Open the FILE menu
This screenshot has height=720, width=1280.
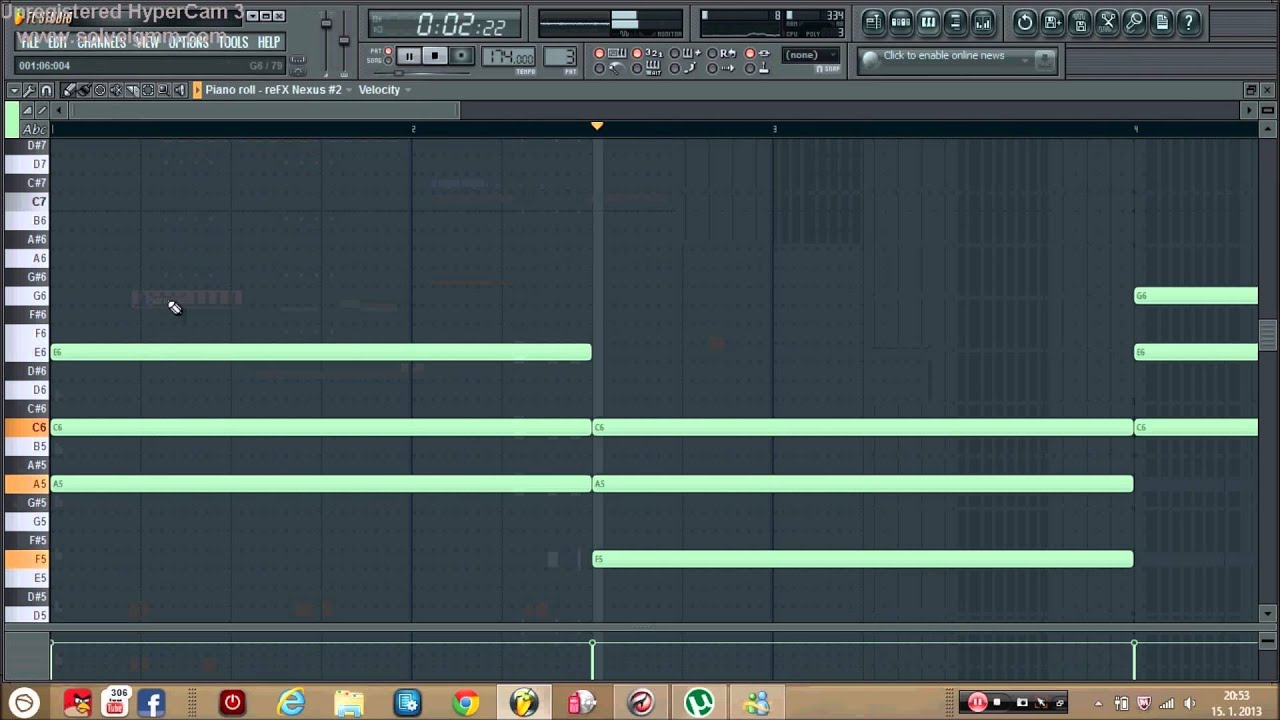(x=30, y=42)
